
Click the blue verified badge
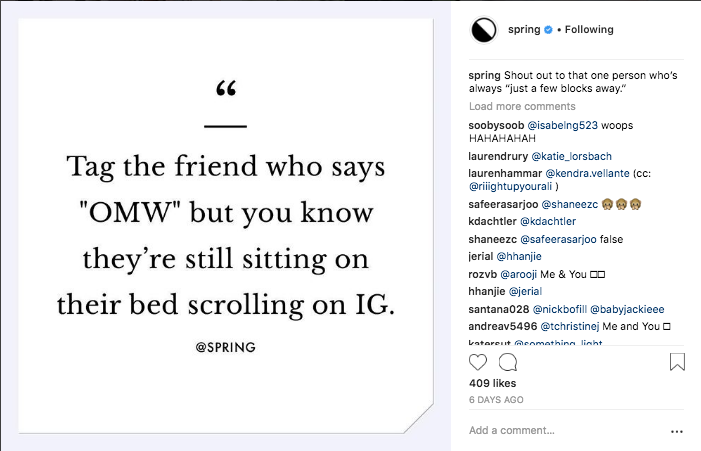click(548, 30)
